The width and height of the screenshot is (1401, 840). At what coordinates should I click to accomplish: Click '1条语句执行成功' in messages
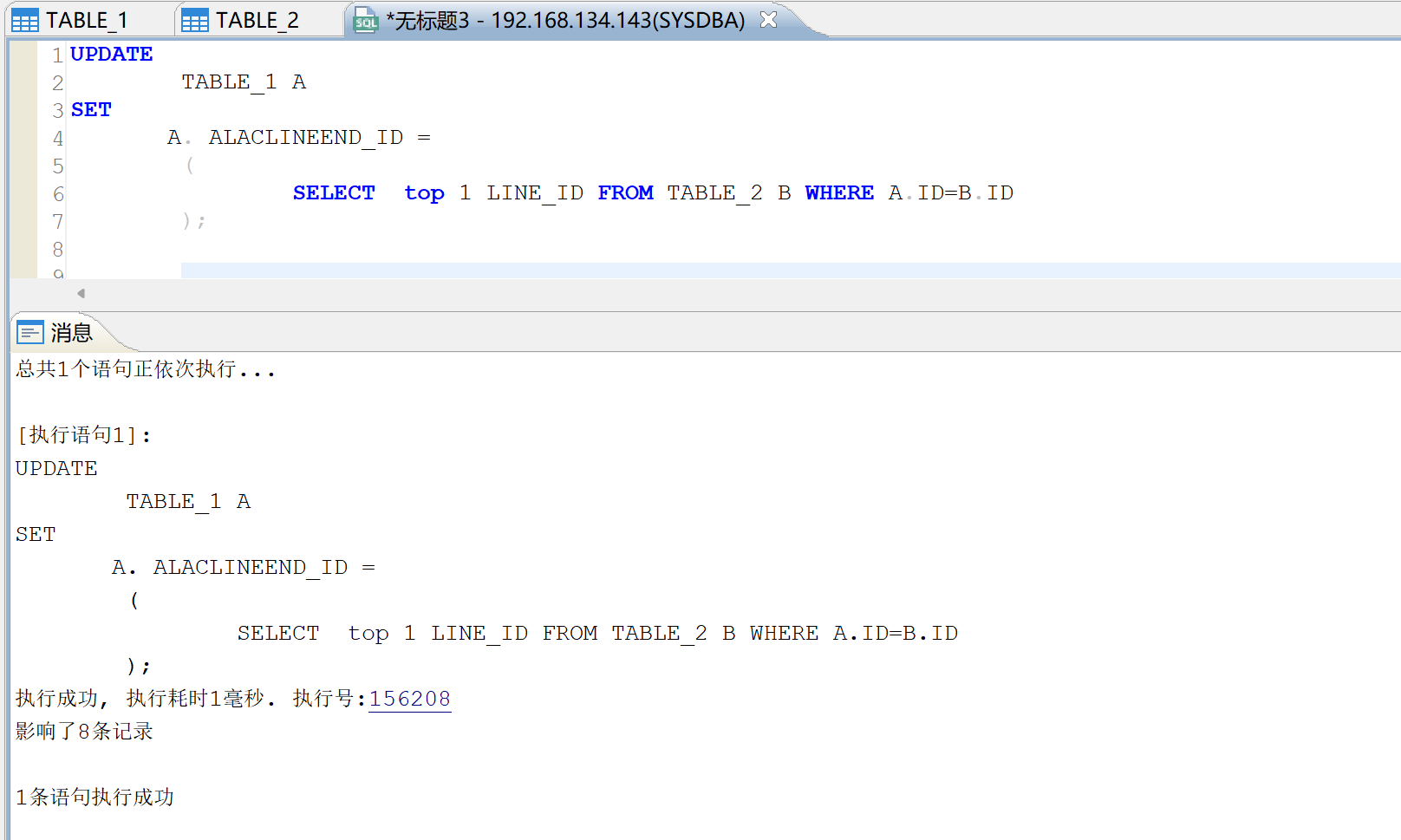pos(94,798)
